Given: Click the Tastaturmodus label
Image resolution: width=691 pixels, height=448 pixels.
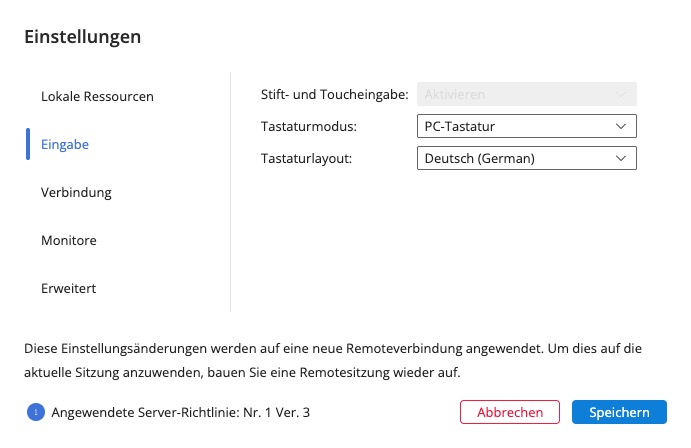Looking at the screenshot, I should (308, 127).
